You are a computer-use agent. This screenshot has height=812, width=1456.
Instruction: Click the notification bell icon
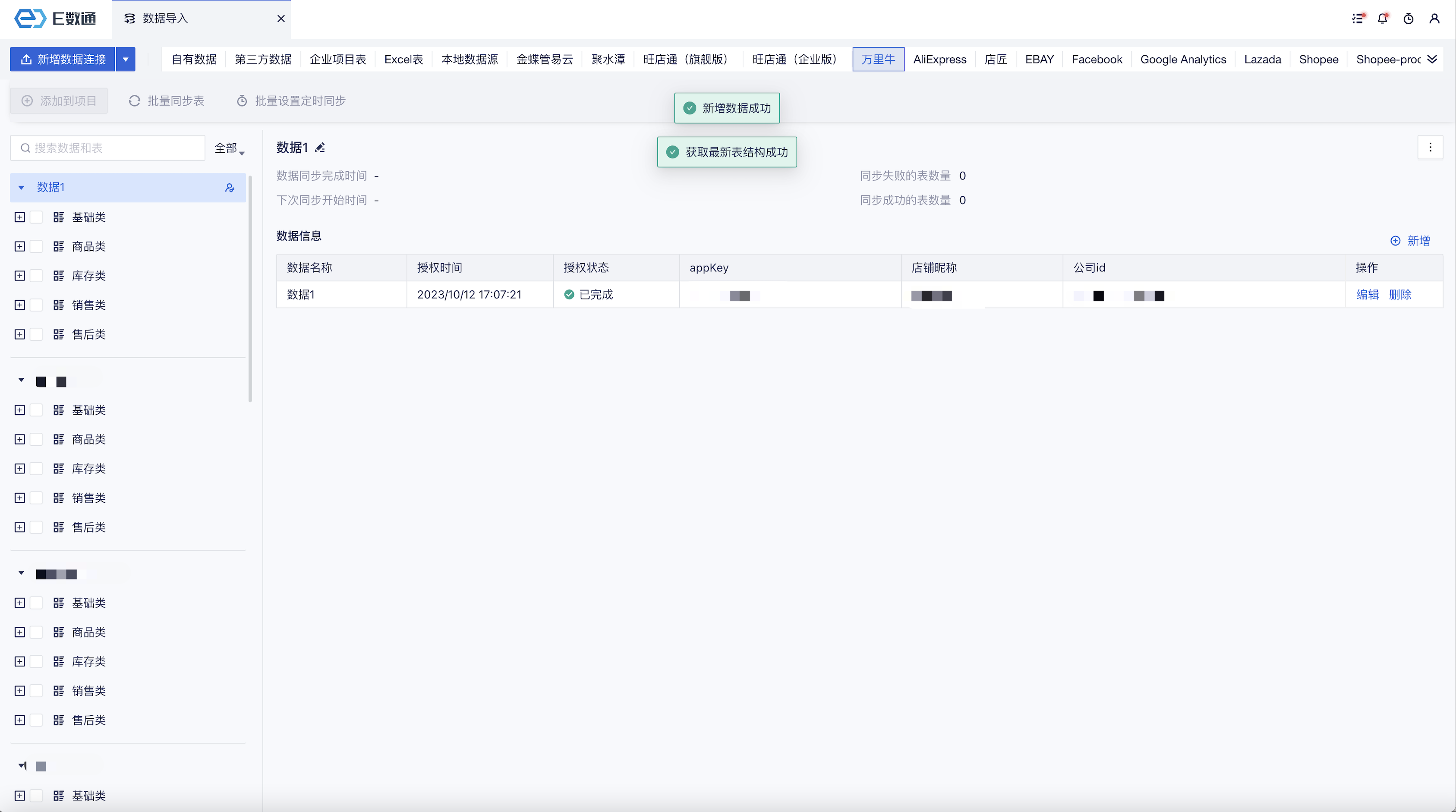click(x=1383, y=19)
